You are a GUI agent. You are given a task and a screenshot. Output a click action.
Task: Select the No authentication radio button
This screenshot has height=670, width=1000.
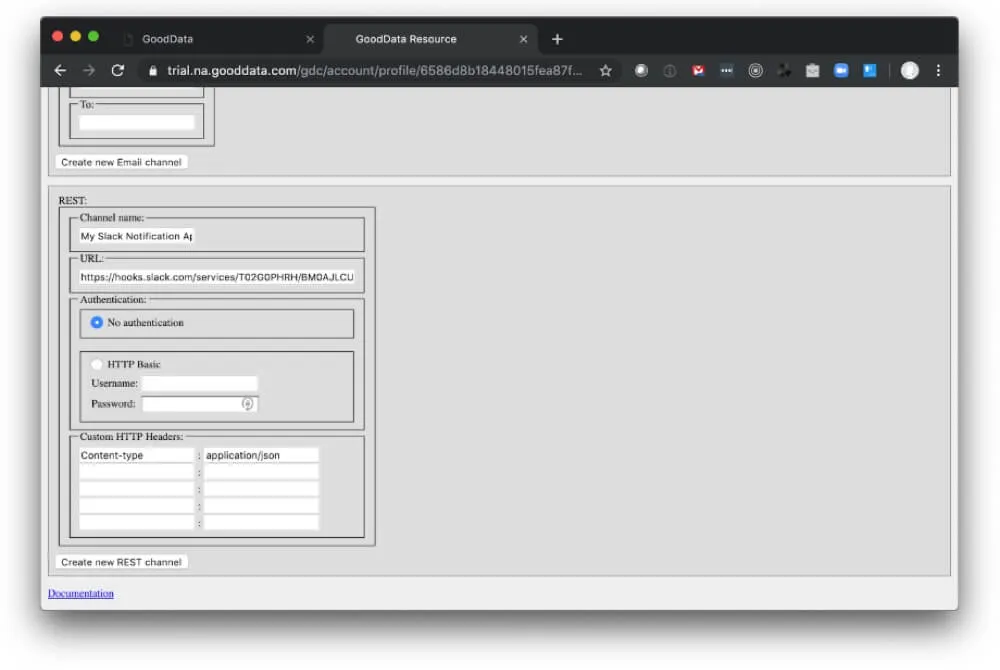[96, 322]
